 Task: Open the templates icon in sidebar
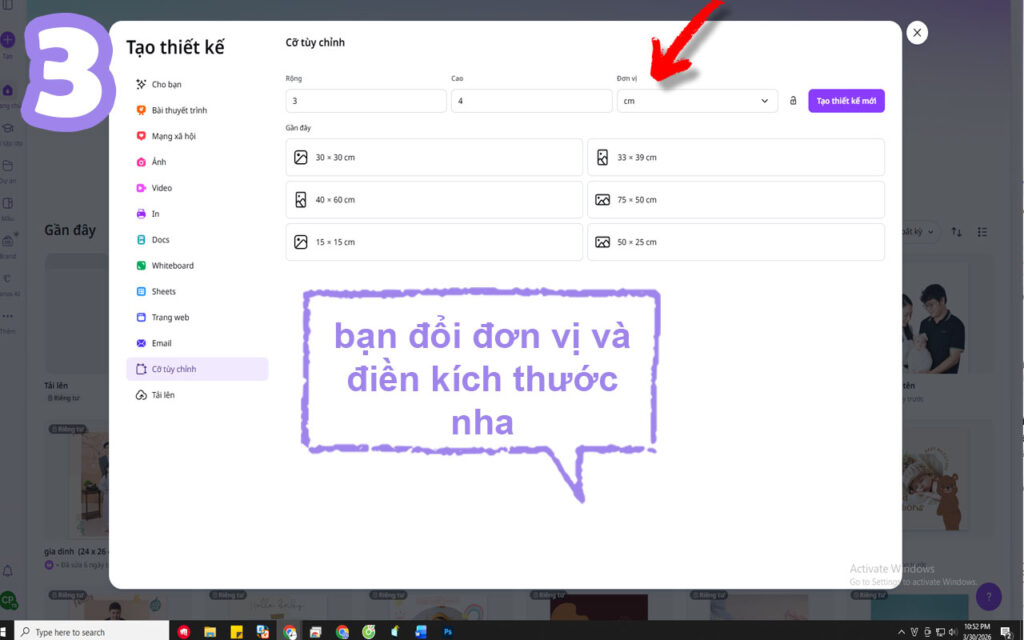8,204
